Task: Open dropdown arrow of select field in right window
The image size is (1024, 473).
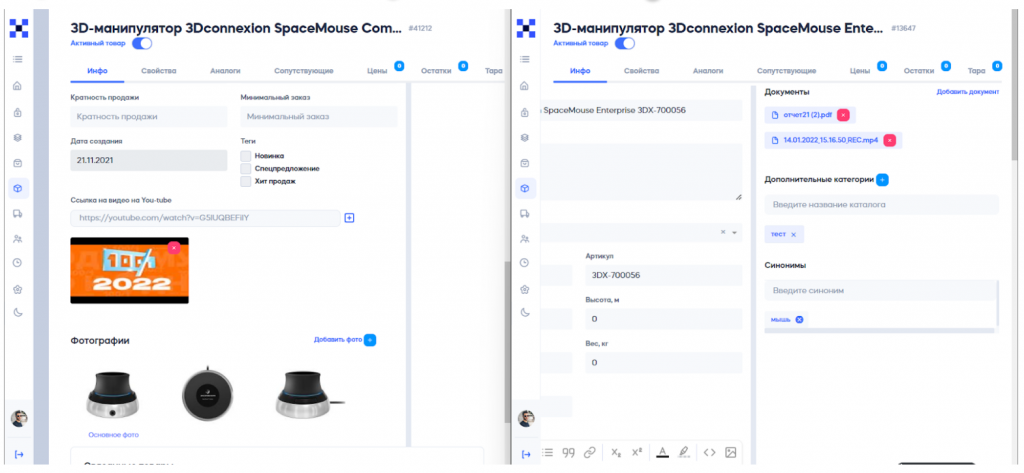Action: click(734, 233)
